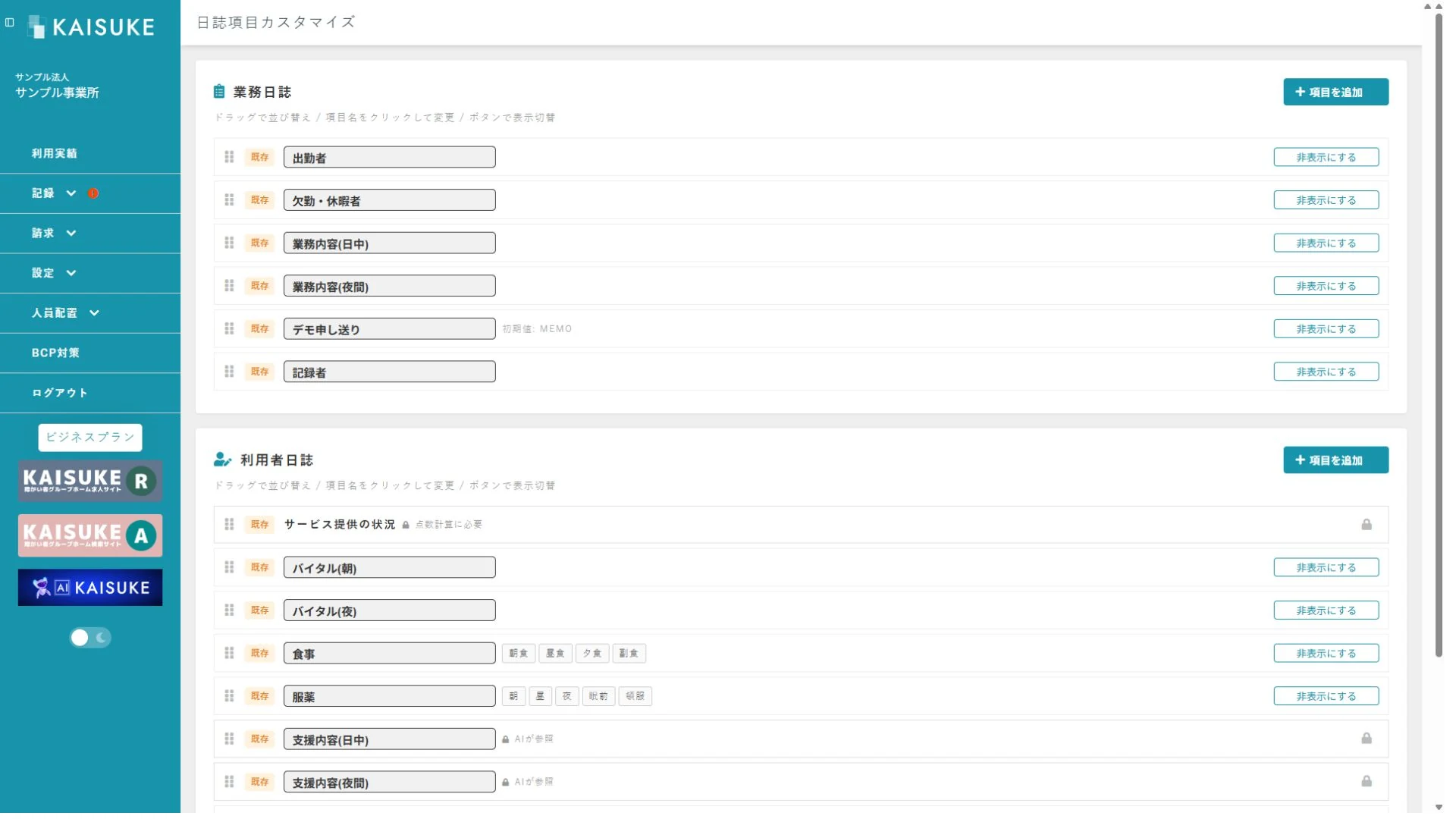
Task: Click the drag handle of the 記録者 row
Action: click(x=229, y=372)
